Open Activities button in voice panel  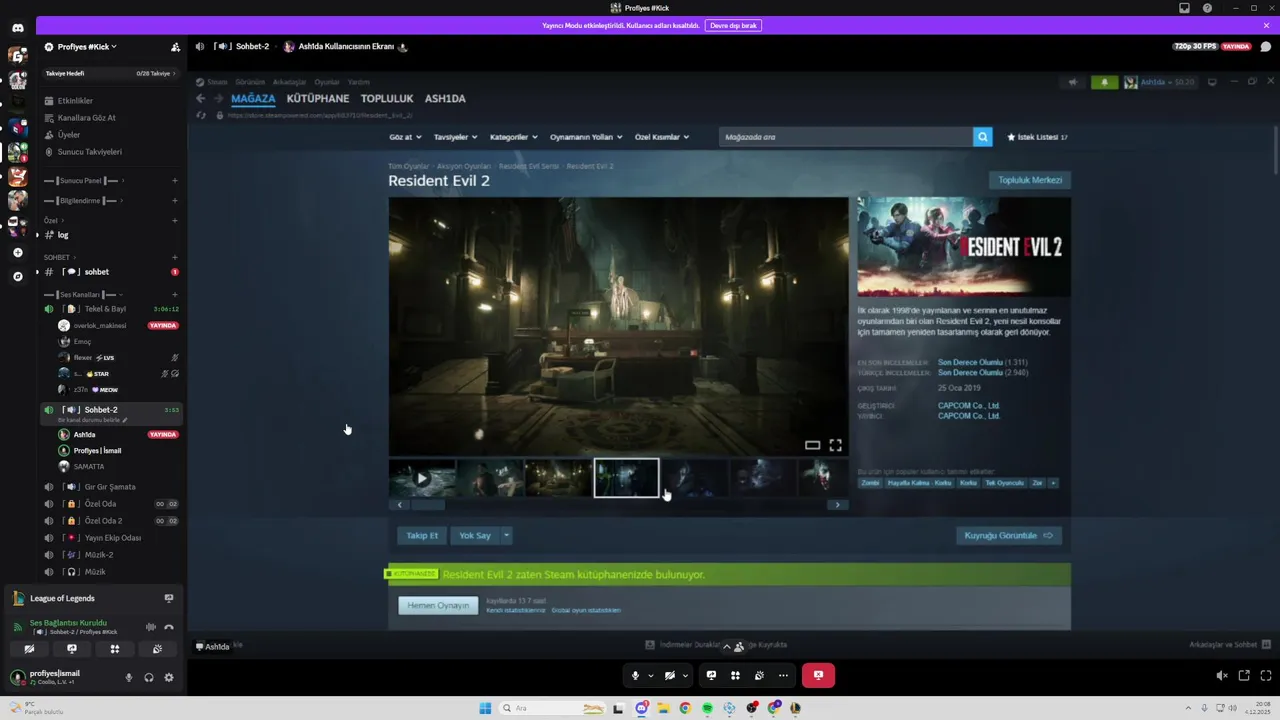point(114,649)
